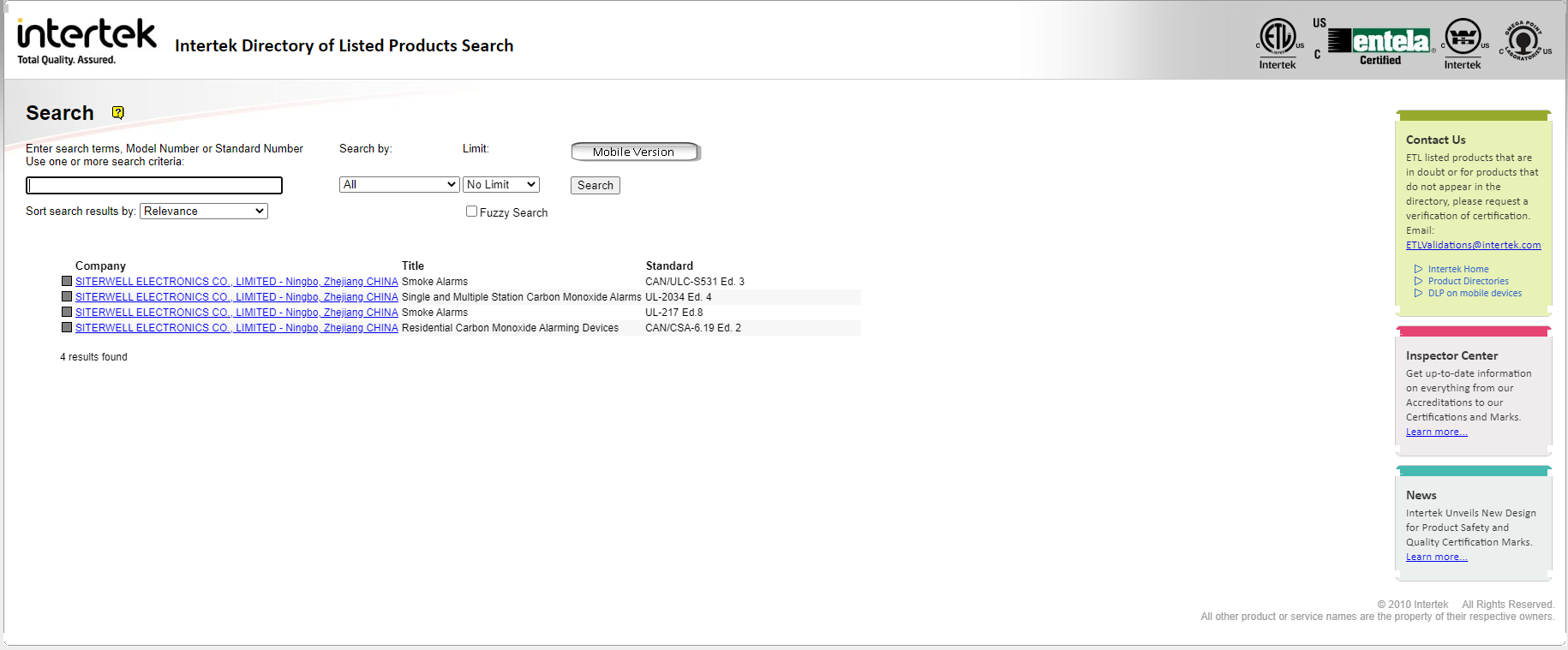1568x650 pixels.
Task: Click the ETL Intertek certification mark
Action: coord(1278,44)
